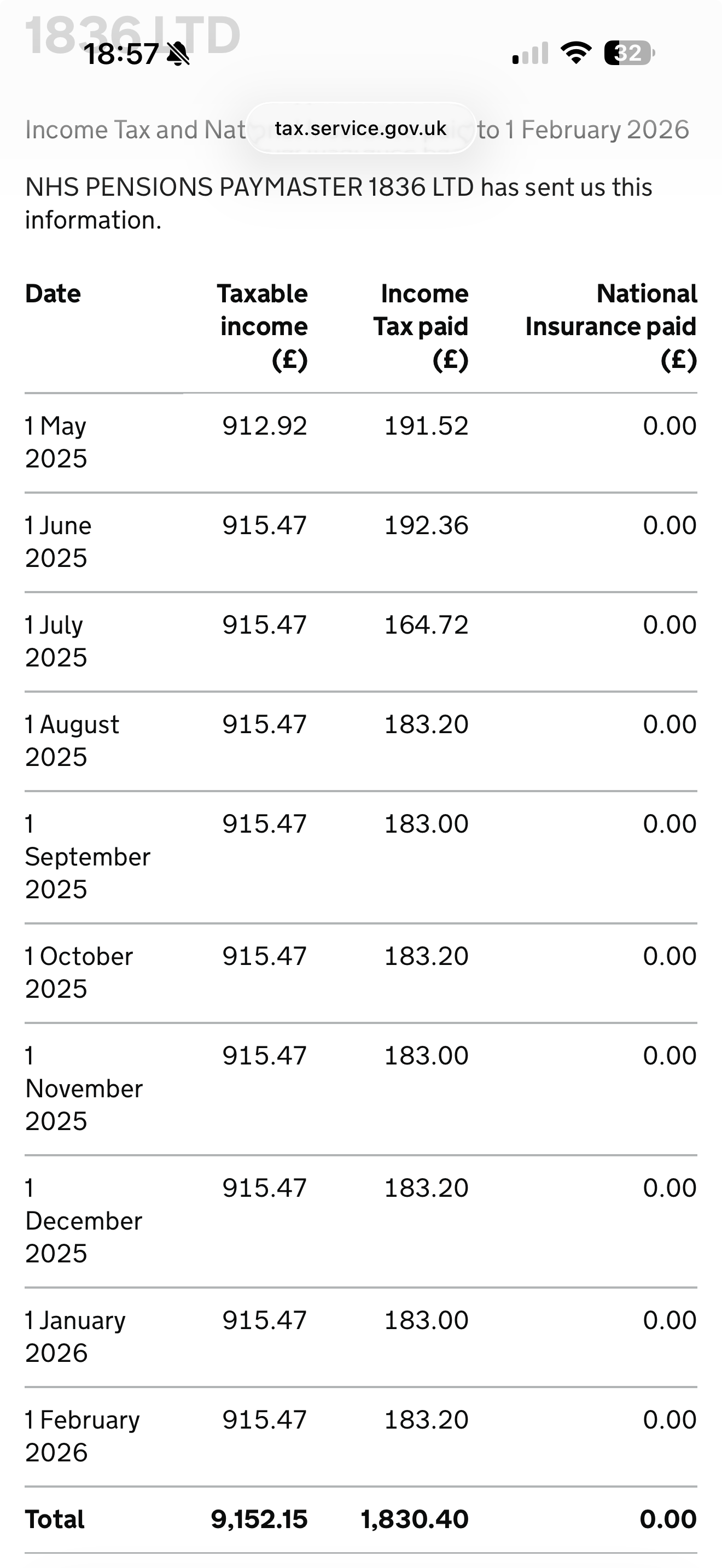Tap the Wi-Fi status icon
722x1568 pixels.
[576, 54]
